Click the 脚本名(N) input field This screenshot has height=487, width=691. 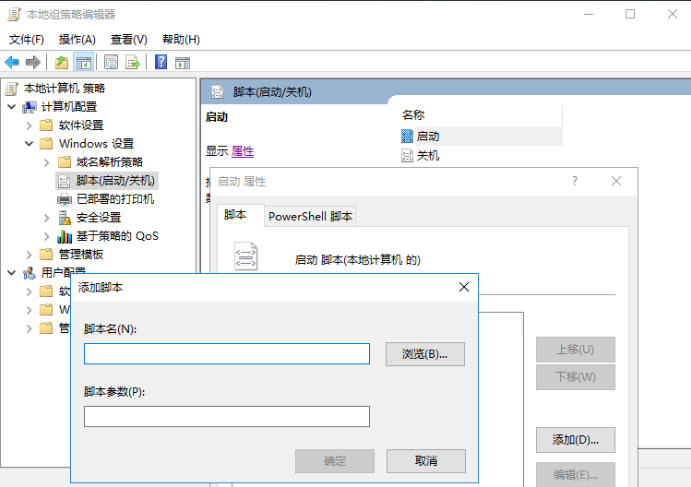[x=227, y=354]
